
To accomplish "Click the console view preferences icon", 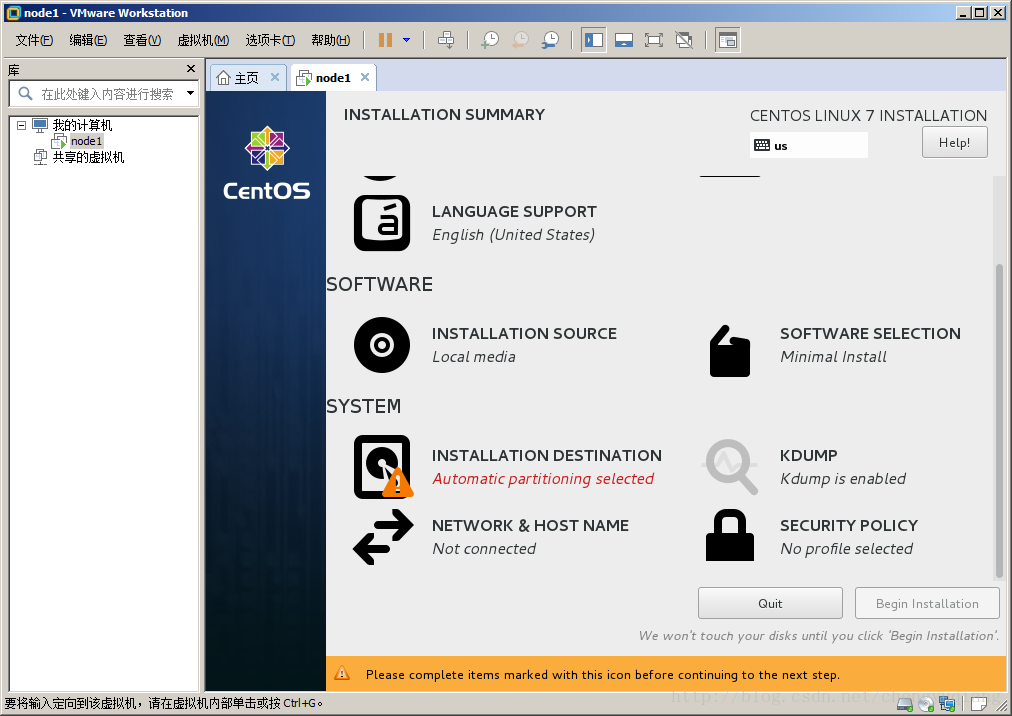I will tap(727, 40).
